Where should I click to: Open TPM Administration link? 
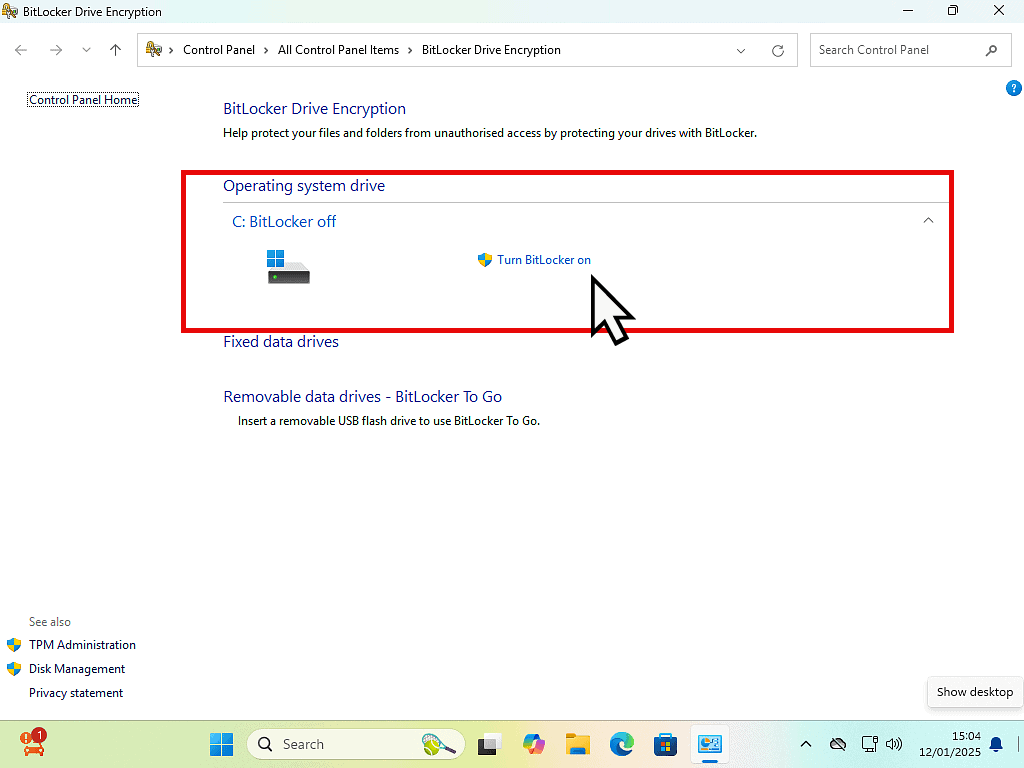[82, 645]
